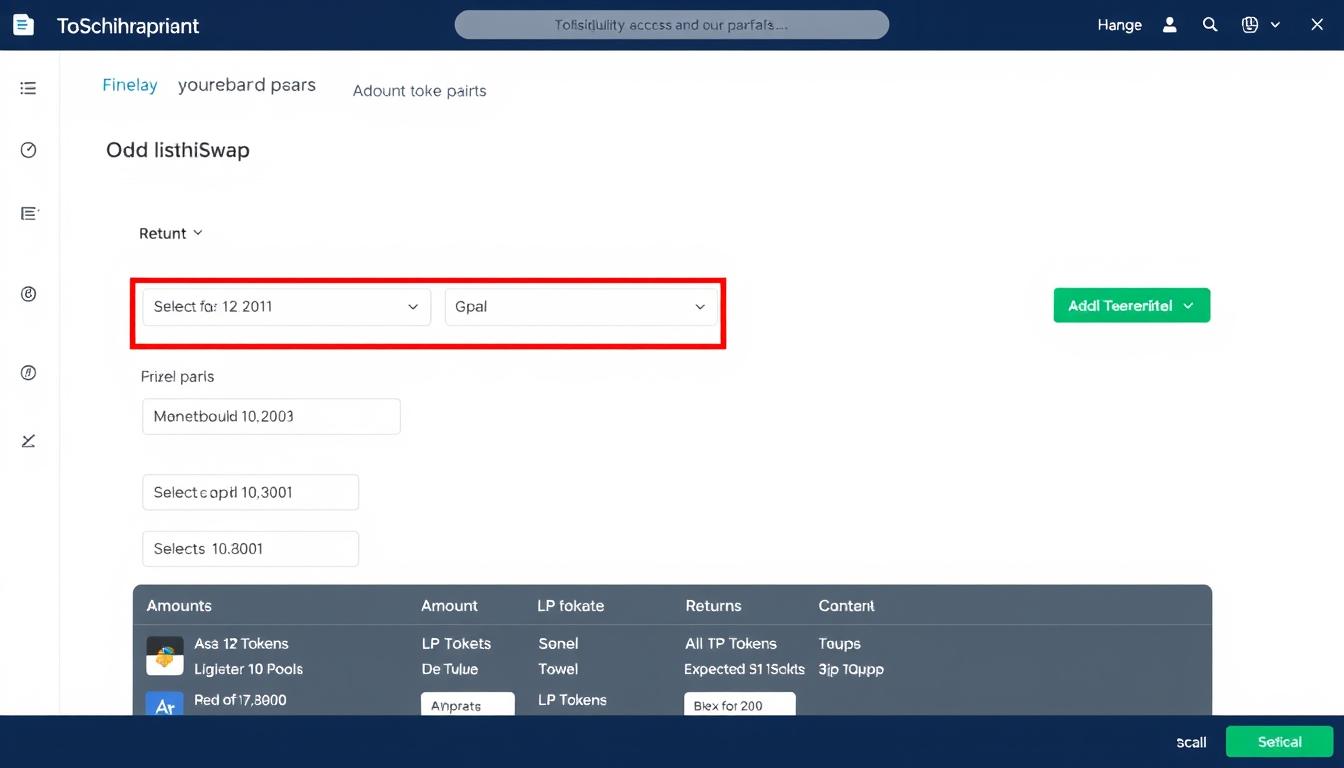Open the help icon in the sidebar
The width and height of the screenshot is (1344, 768).
coord(28,371)
